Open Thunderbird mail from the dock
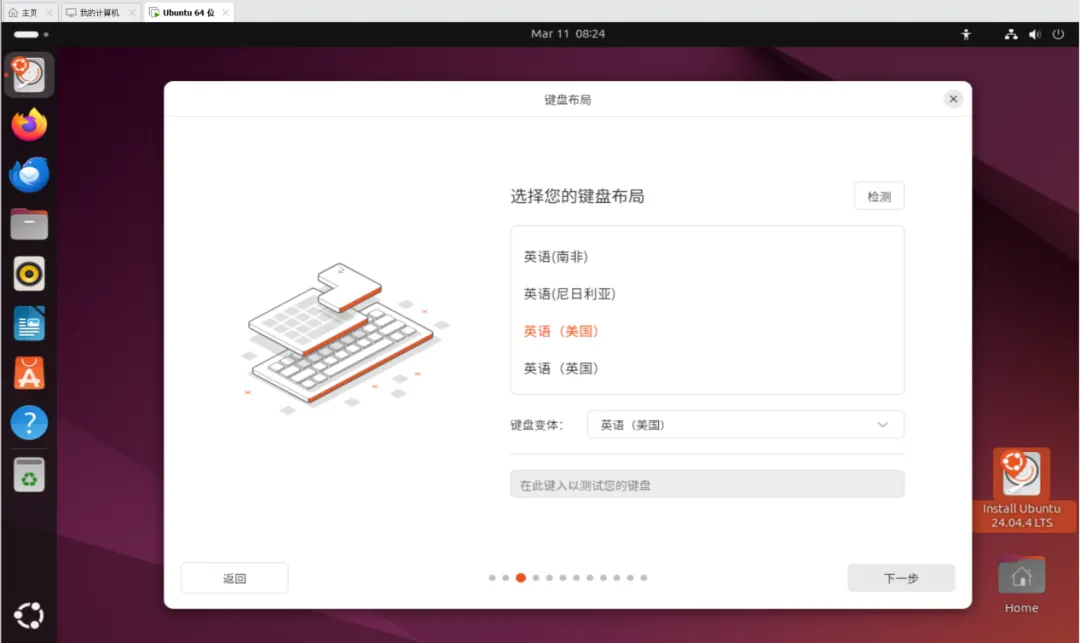The width and height of the screenshot is (1080, 643). click(x=29, y=174)
